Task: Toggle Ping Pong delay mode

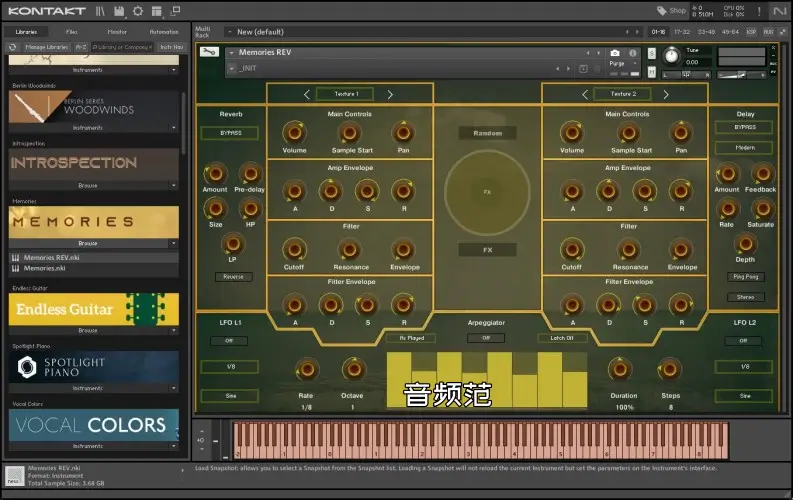Action: [745, 277]
